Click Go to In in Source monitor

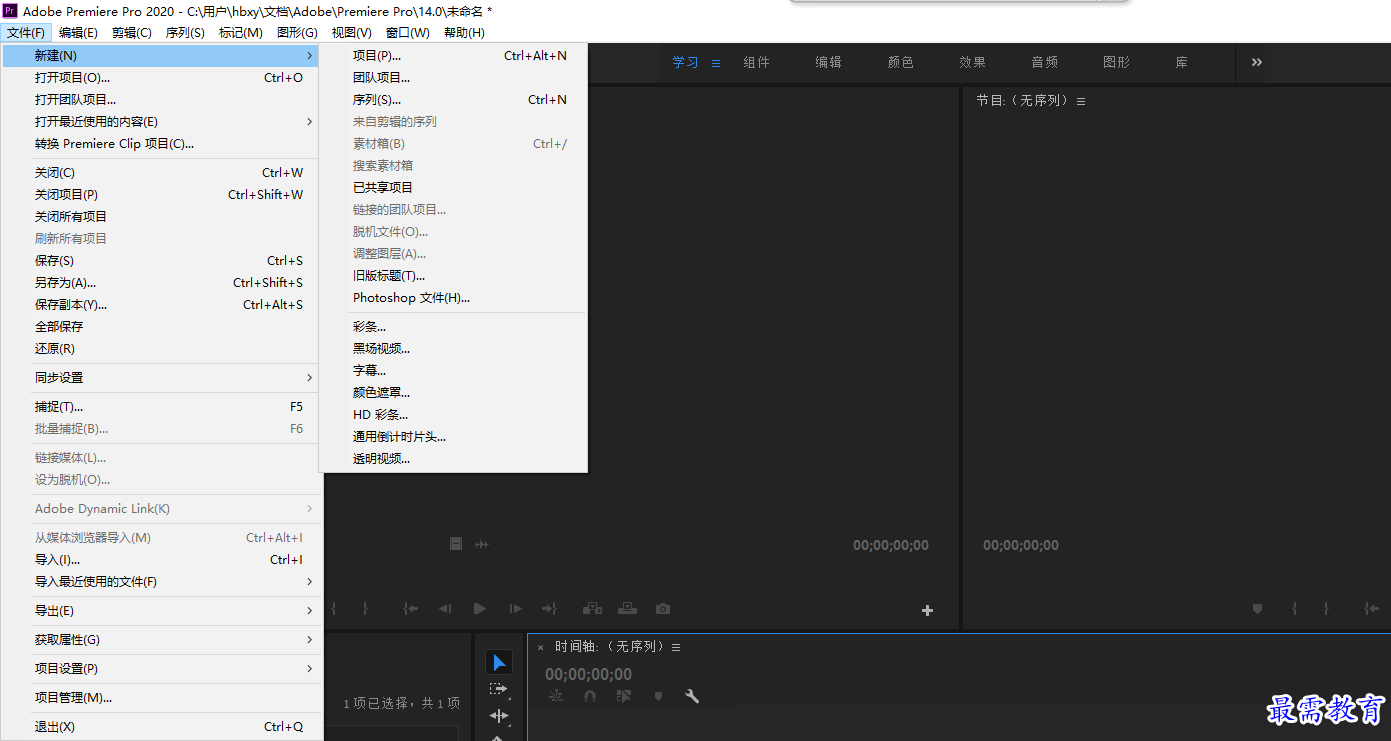coord(410,608)
